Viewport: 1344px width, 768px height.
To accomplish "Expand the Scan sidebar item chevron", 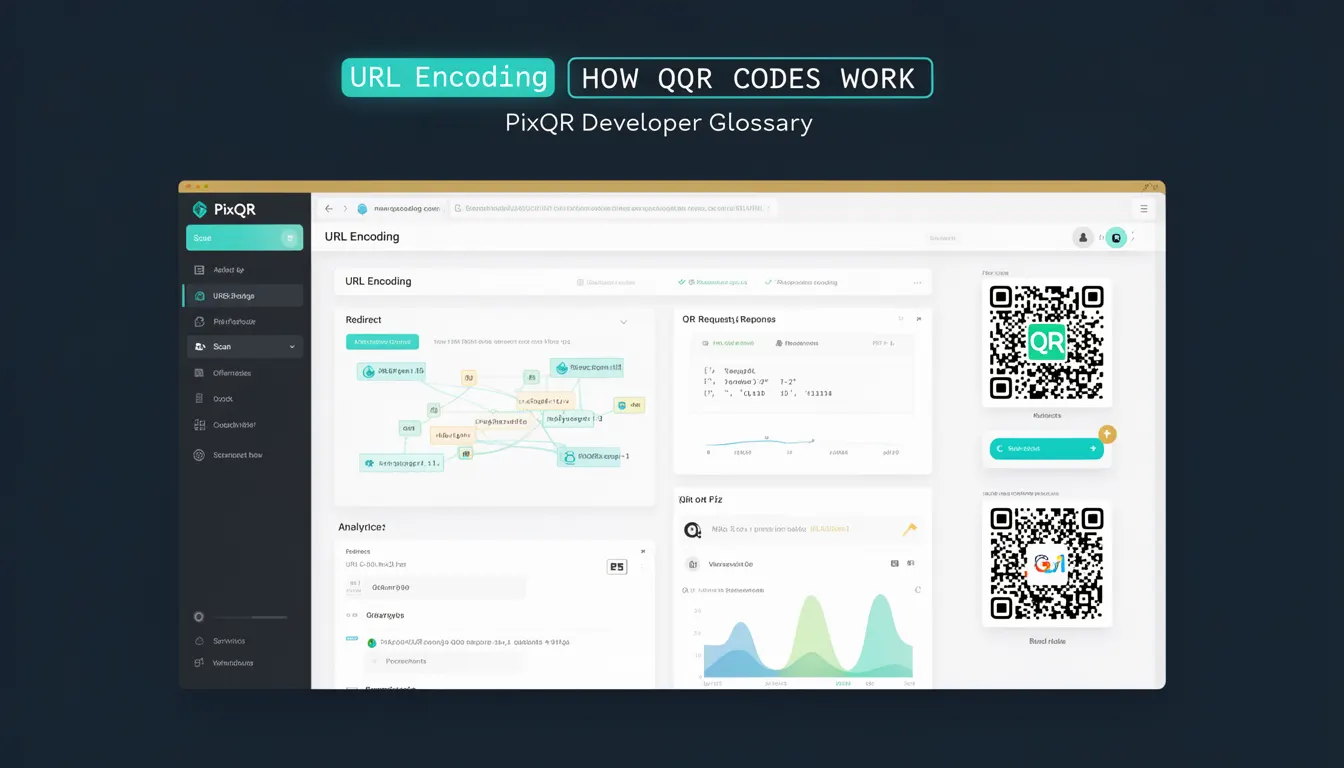I will click(x=292, y=346).
